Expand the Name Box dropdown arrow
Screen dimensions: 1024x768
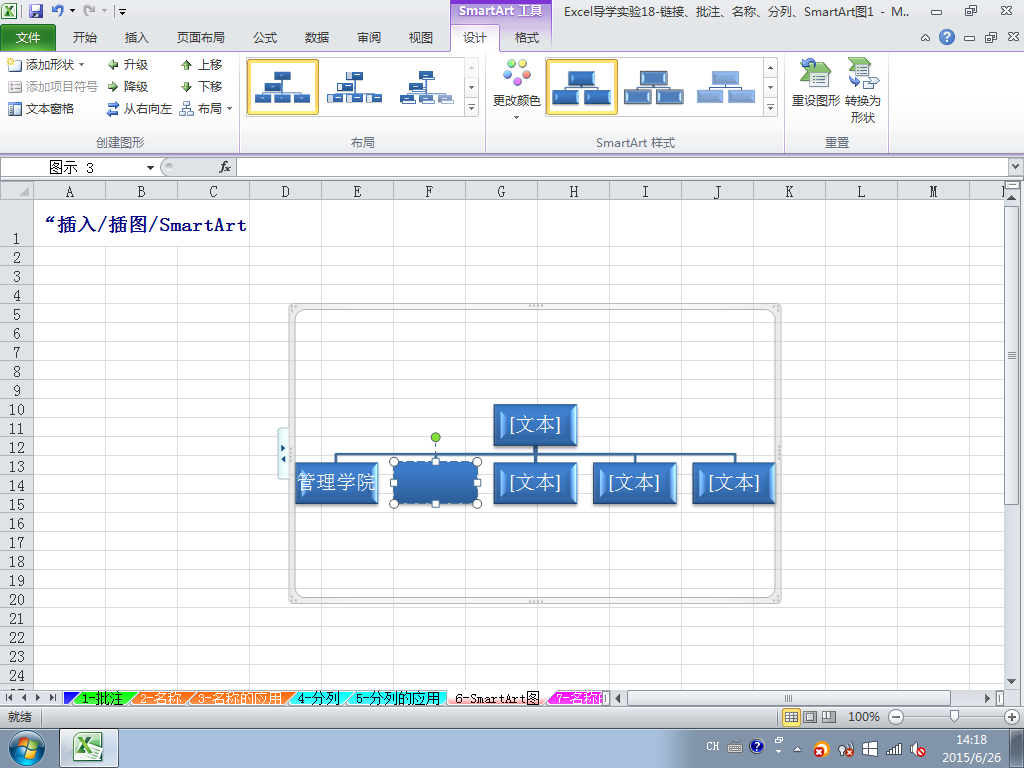pyautogui.click(x=150, y=168)
